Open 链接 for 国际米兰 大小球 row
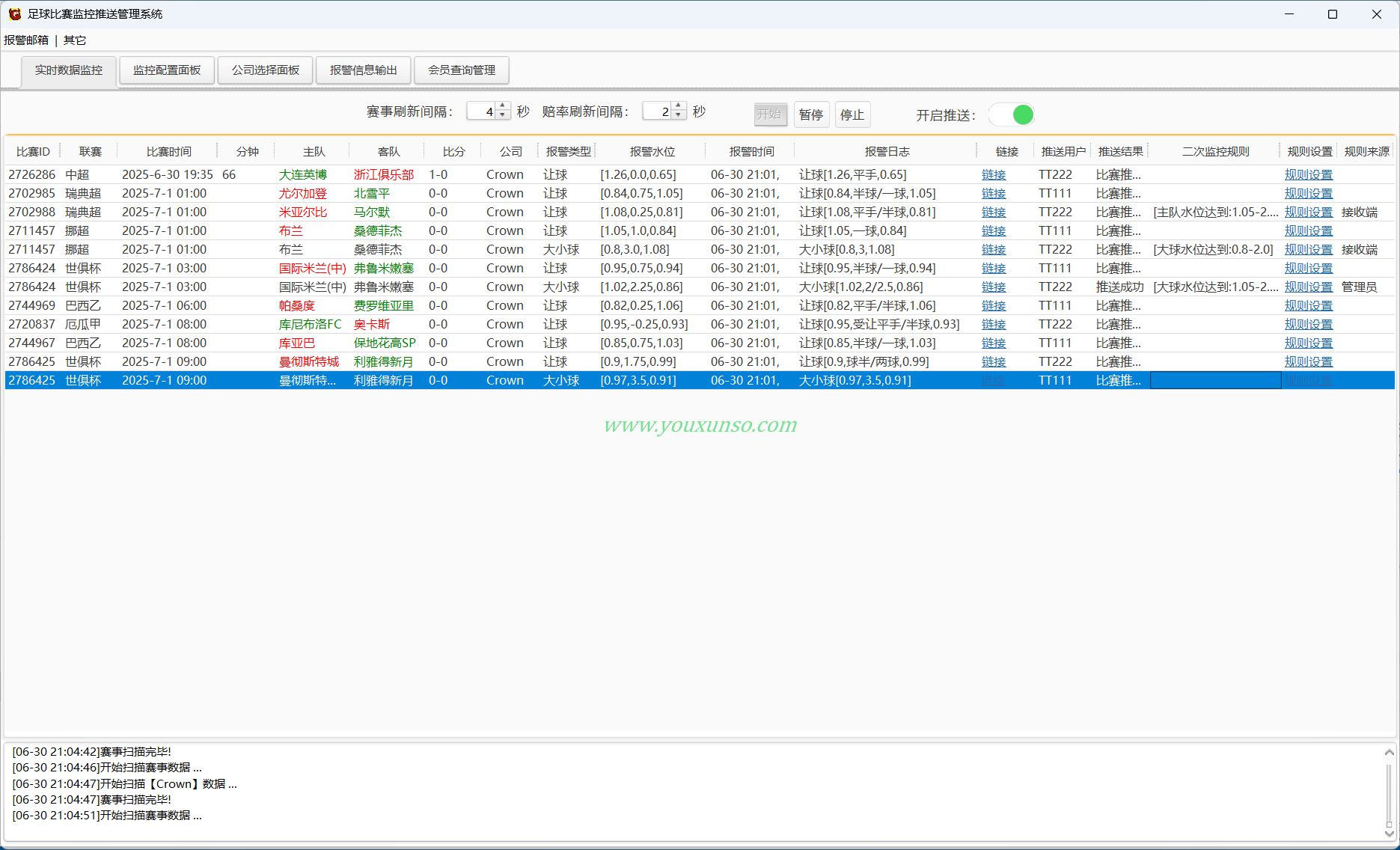The image size is (1400, 850). [994, 287]
